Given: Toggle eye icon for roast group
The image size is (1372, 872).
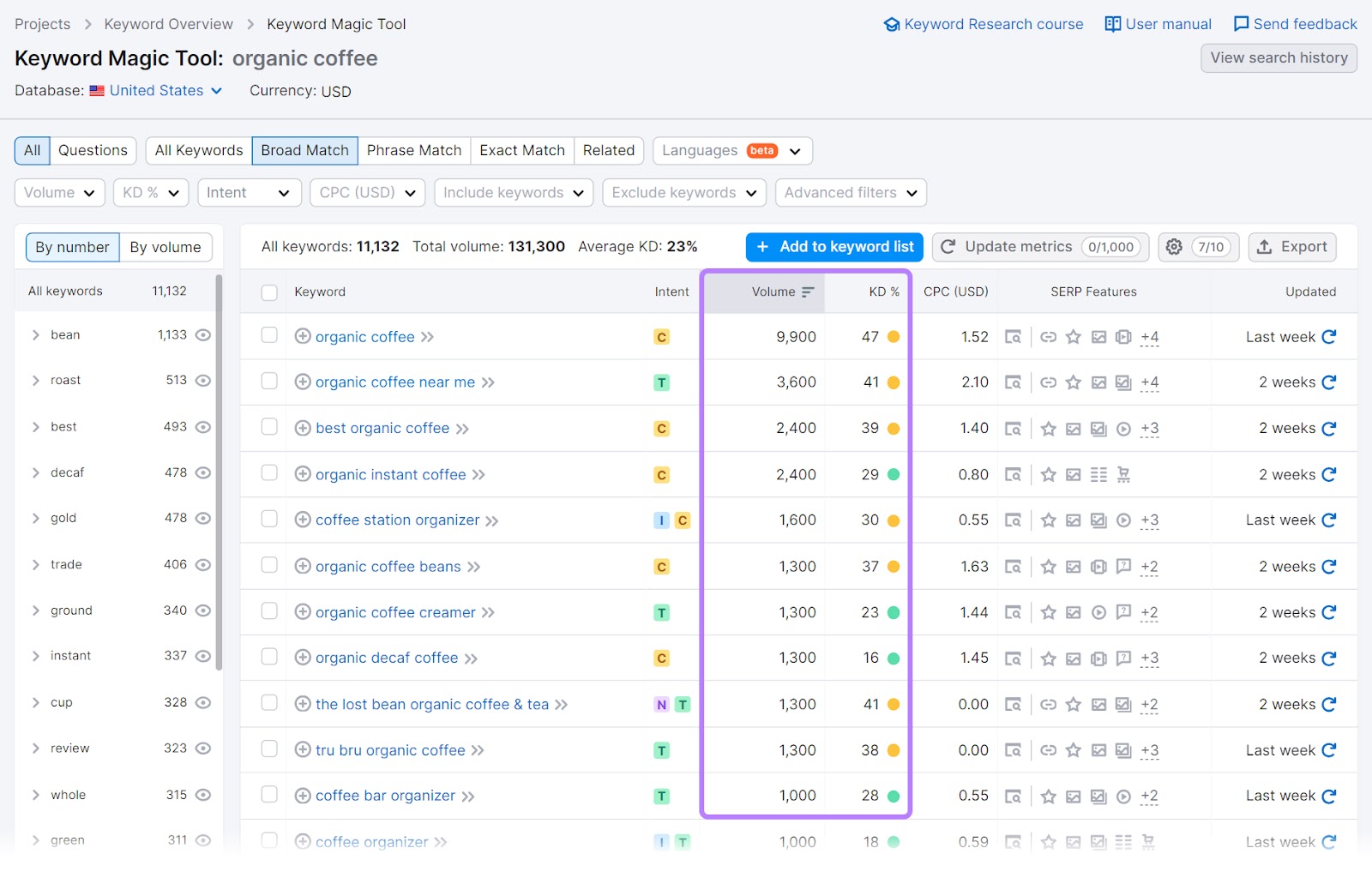Looking at the screenshot, I should coord(203,381).
